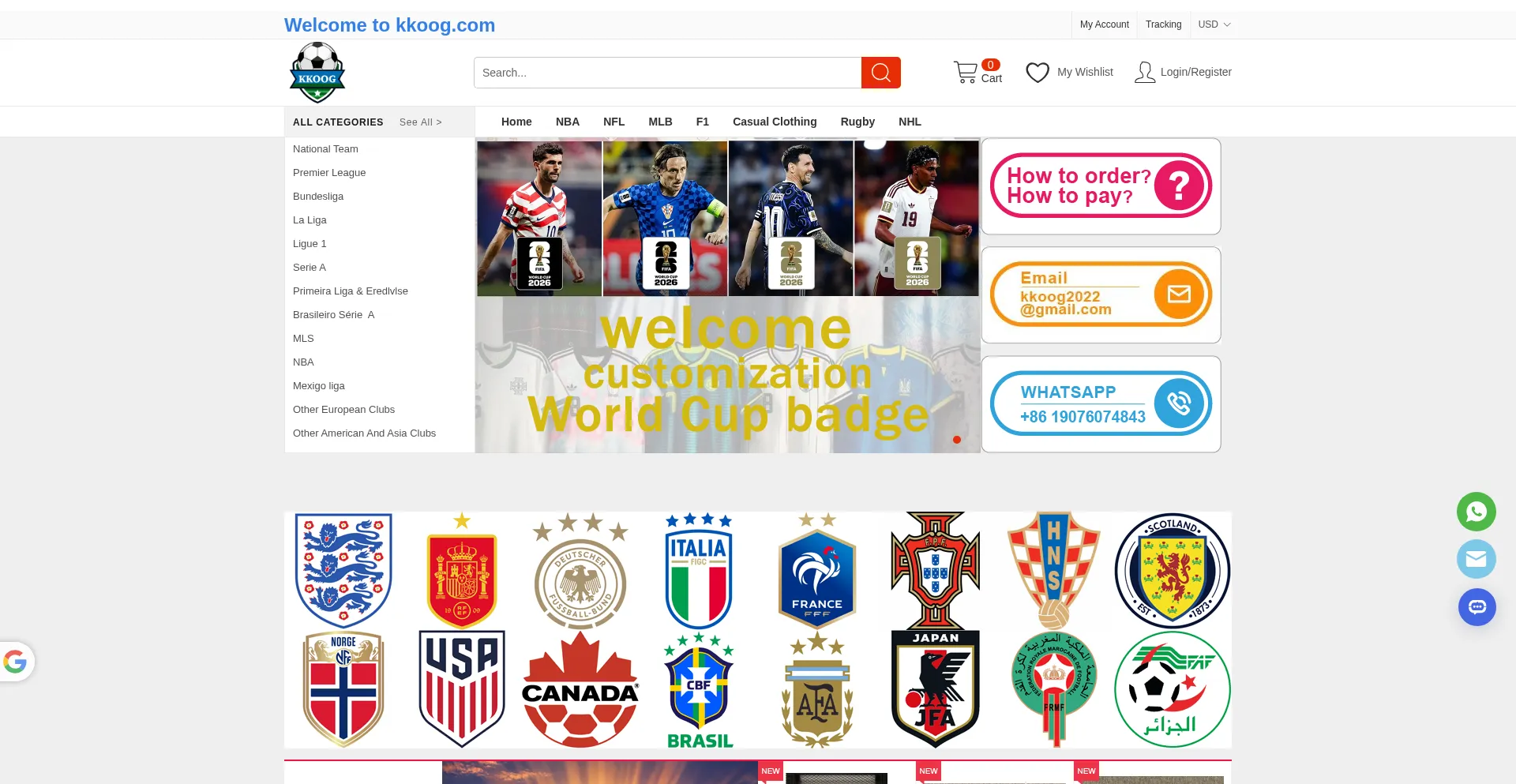Viewport: 1516px width, 784px height.
Task: Open the NBA category in the sidebar list
Action: [x=303, y=362]
